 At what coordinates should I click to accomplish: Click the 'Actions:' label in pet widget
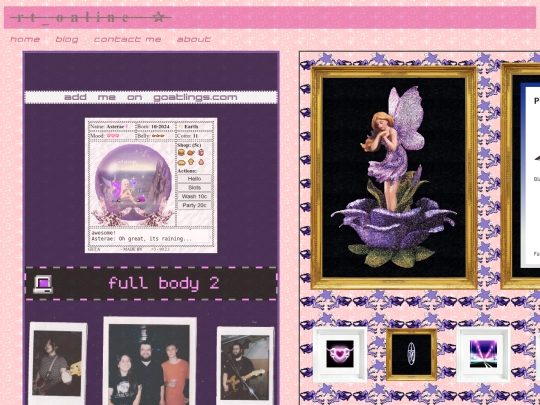tap(187, 171)
